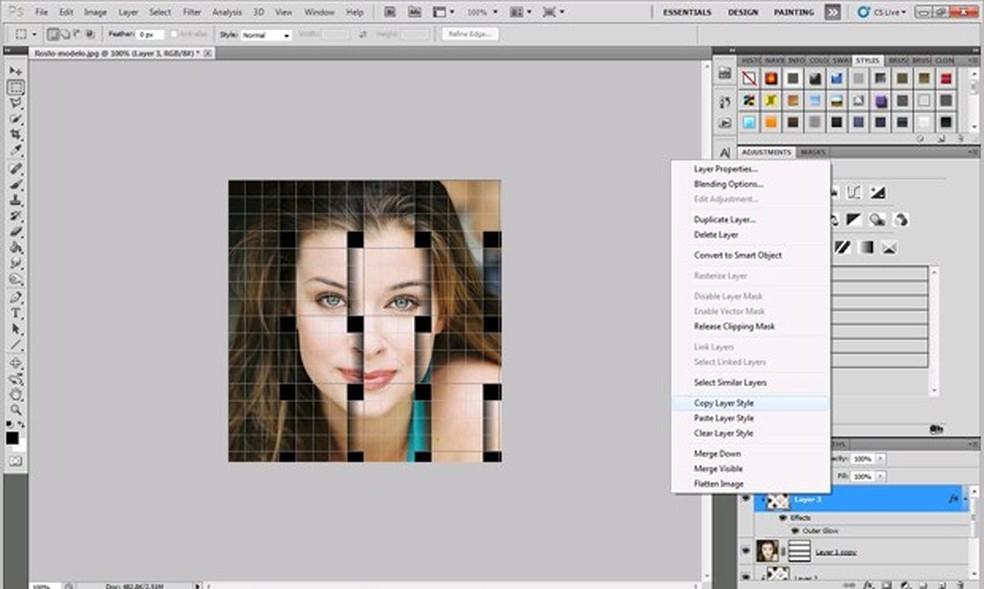The image size is (984, 589).
Task: Select the Rectangular Marquee tool
Action: click(x=16, y=88)
